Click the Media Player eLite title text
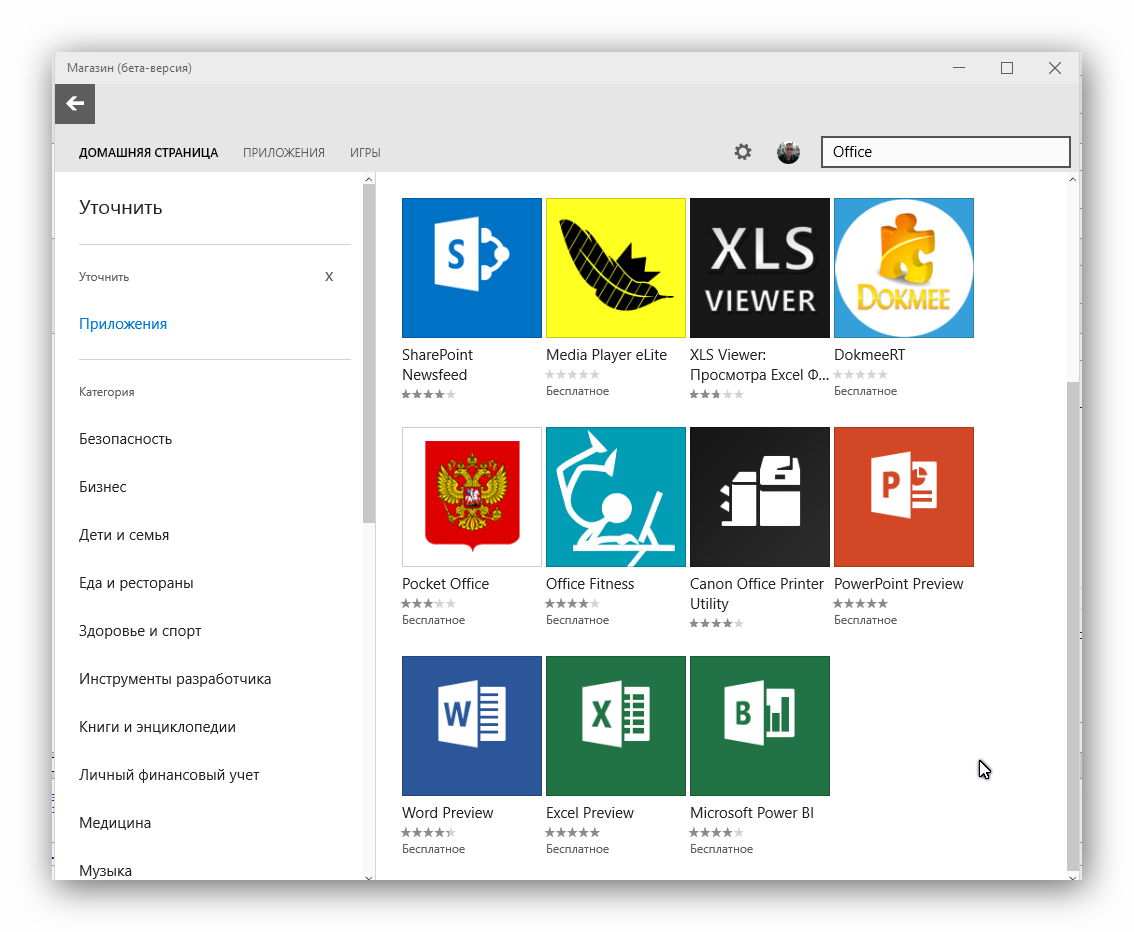1134x932 pixels. [606, 355]
